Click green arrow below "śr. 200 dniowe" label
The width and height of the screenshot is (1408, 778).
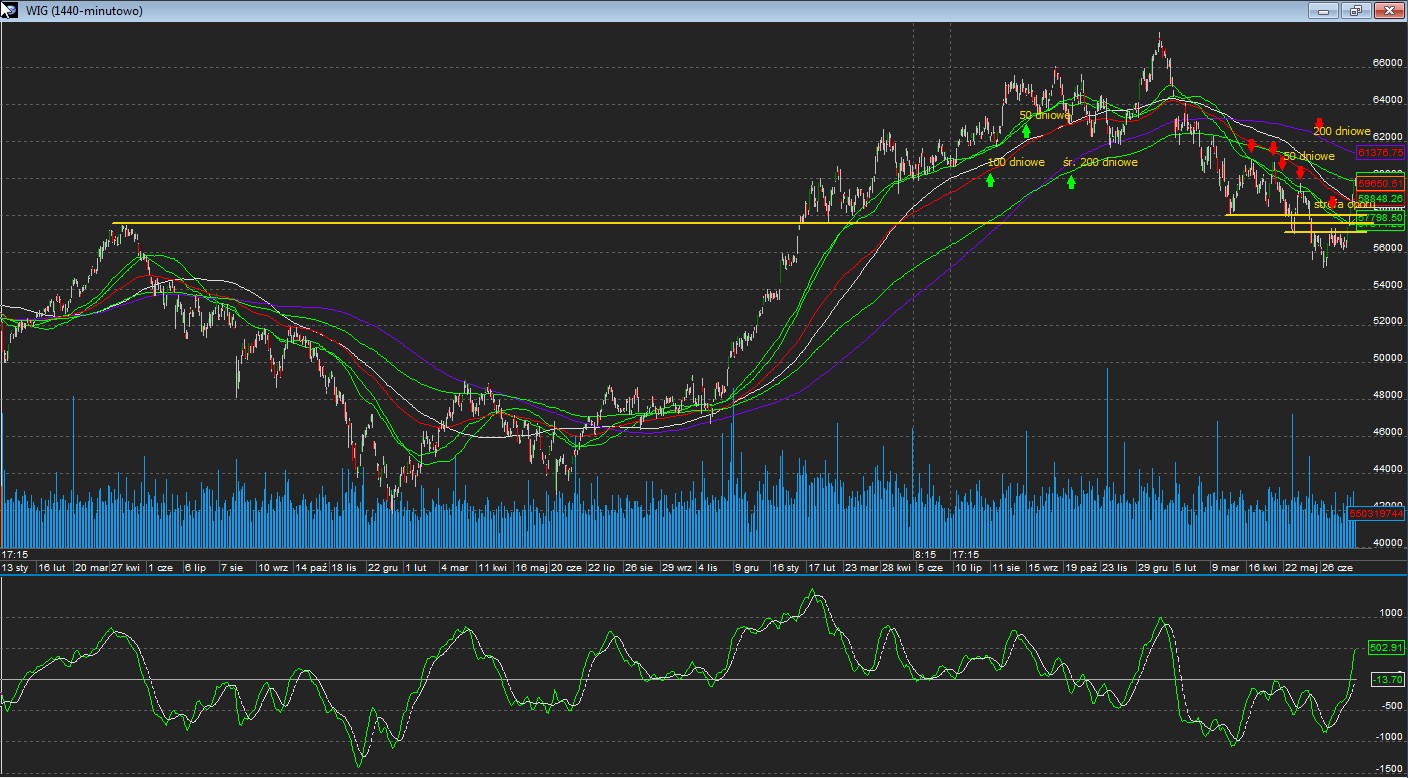click(x=1071, y=182)
